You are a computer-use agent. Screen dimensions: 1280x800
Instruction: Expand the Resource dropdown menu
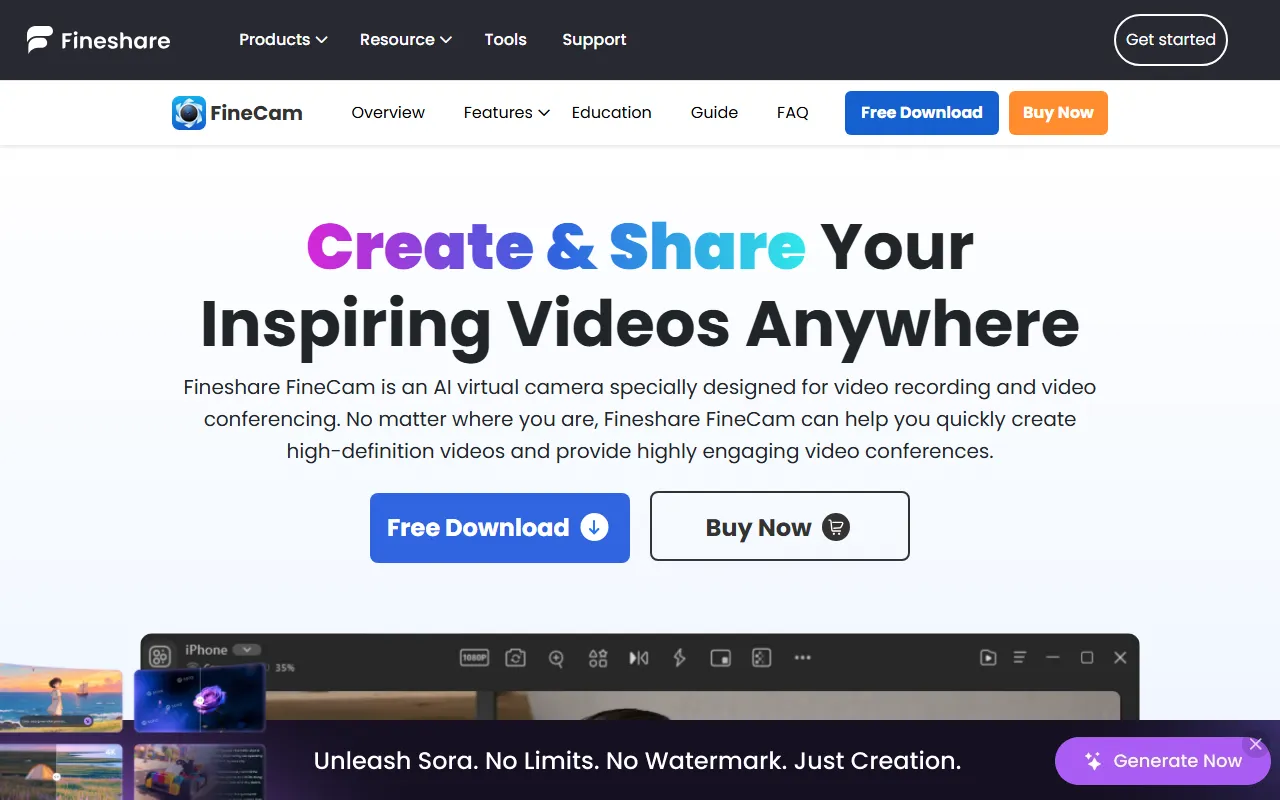[x=405, y=40]
